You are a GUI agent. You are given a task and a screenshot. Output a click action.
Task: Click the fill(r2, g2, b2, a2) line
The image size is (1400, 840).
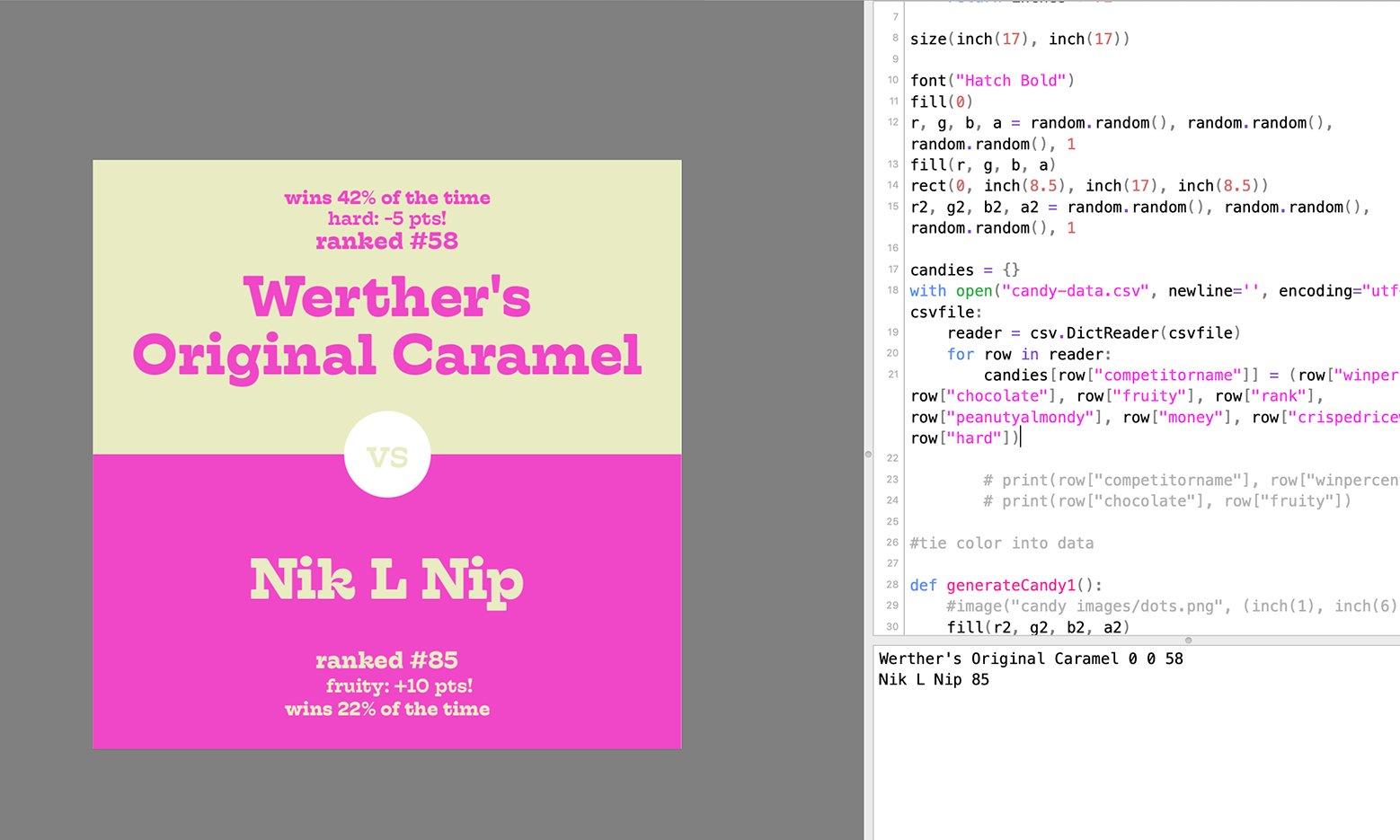point(1038,627)
